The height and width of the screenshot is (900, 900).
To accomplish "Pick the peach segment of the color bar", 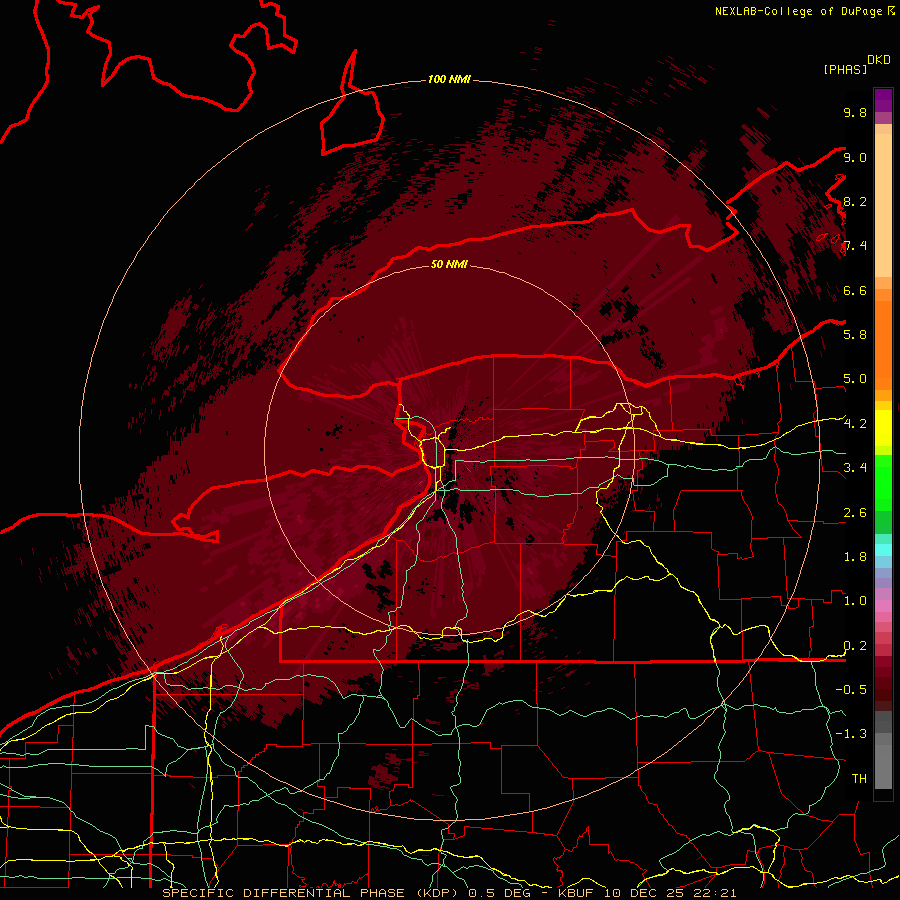I will pyautogui.click(x=883, y=205).
